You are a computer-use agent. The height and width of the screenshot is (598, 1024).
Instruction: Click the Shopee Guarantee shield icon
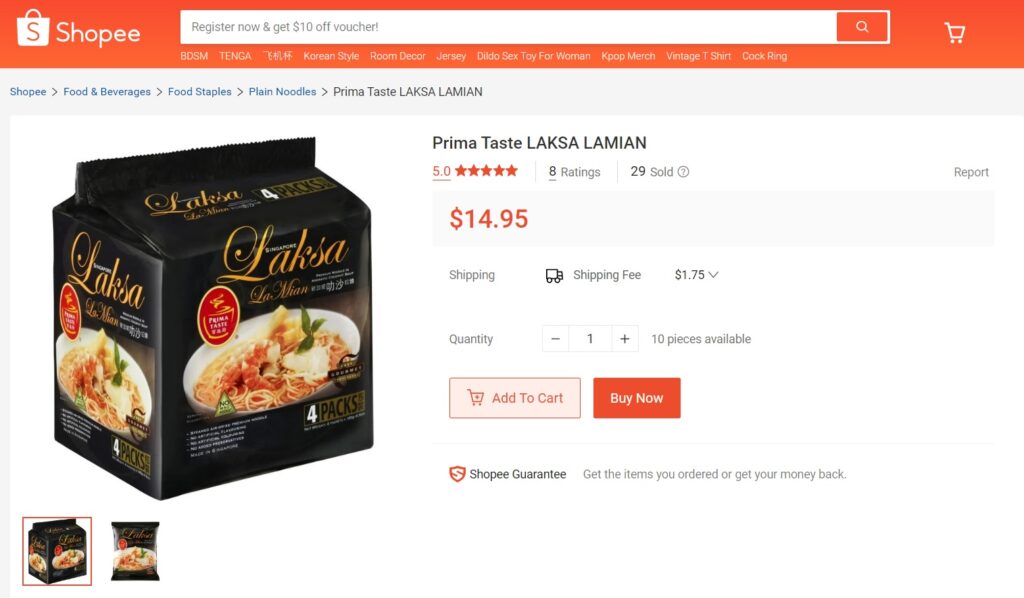[x=457, y=474]
